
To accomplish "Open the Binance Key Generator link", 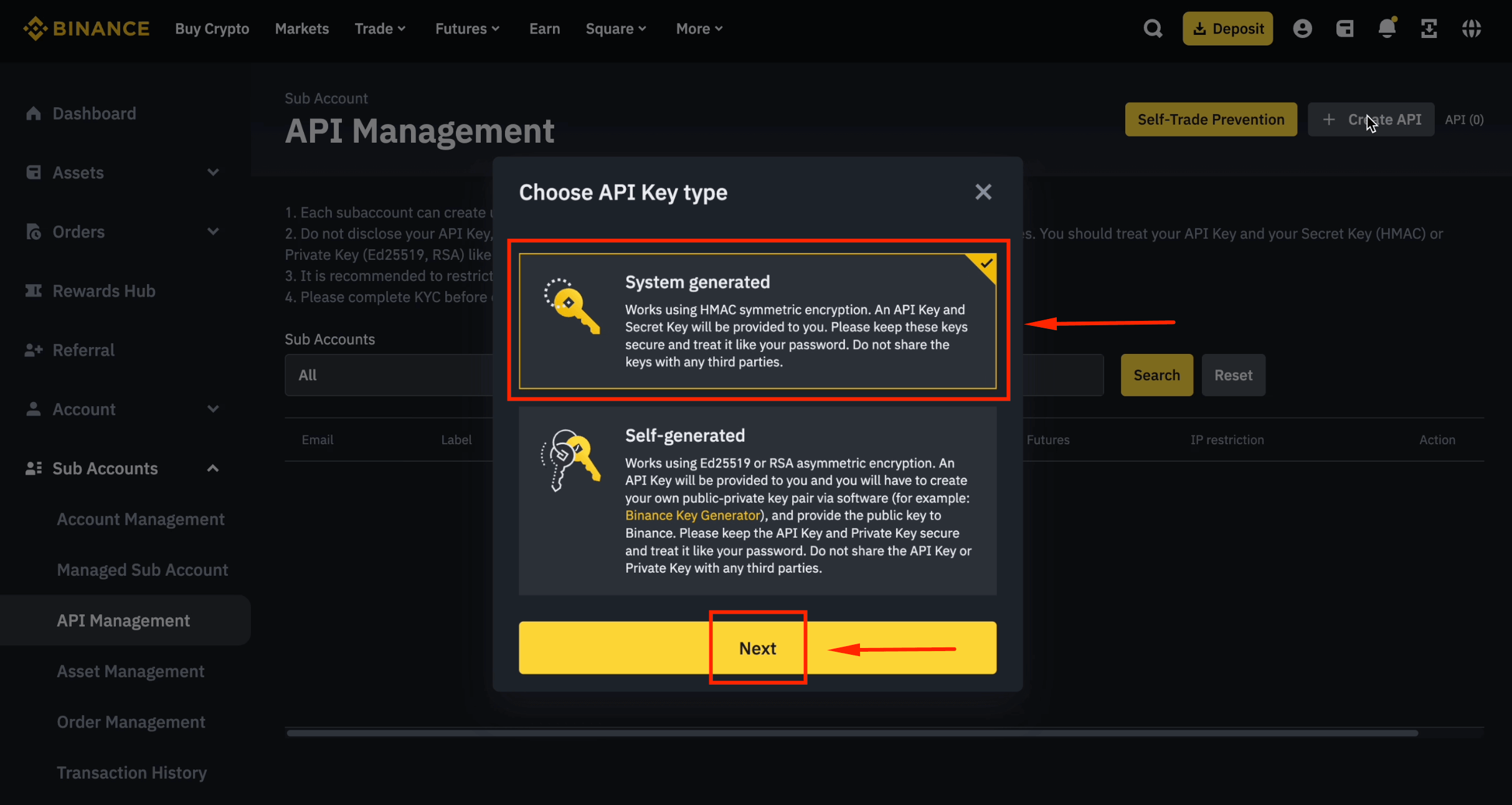I will click(691, 515).
